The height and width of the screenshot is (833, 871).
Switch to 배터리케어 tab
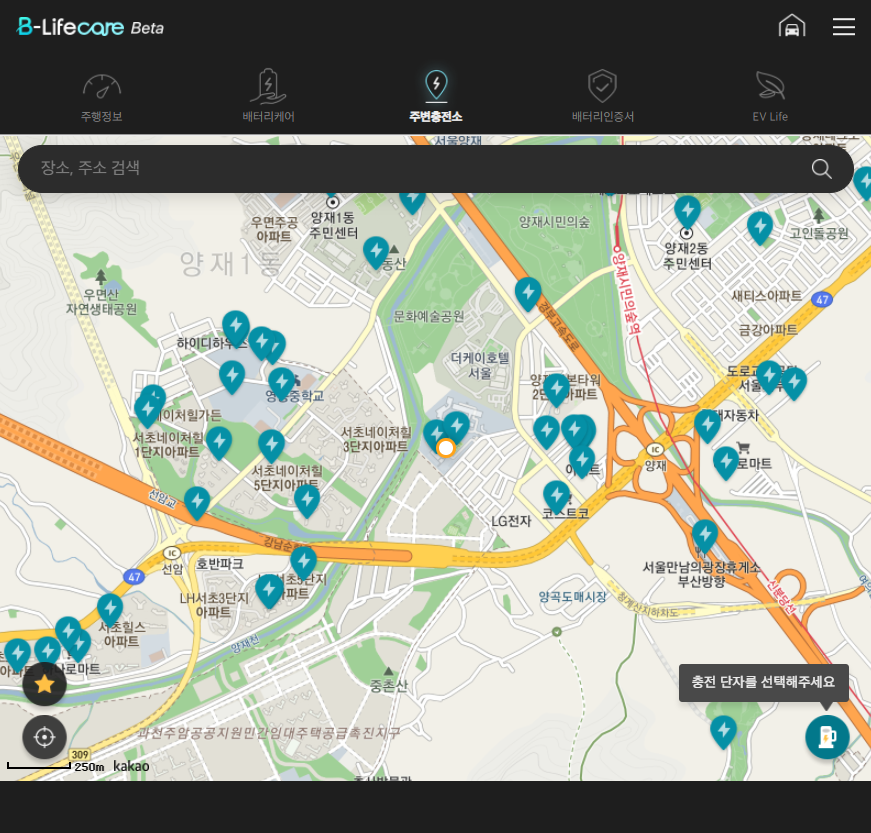(x=269, y=96)
